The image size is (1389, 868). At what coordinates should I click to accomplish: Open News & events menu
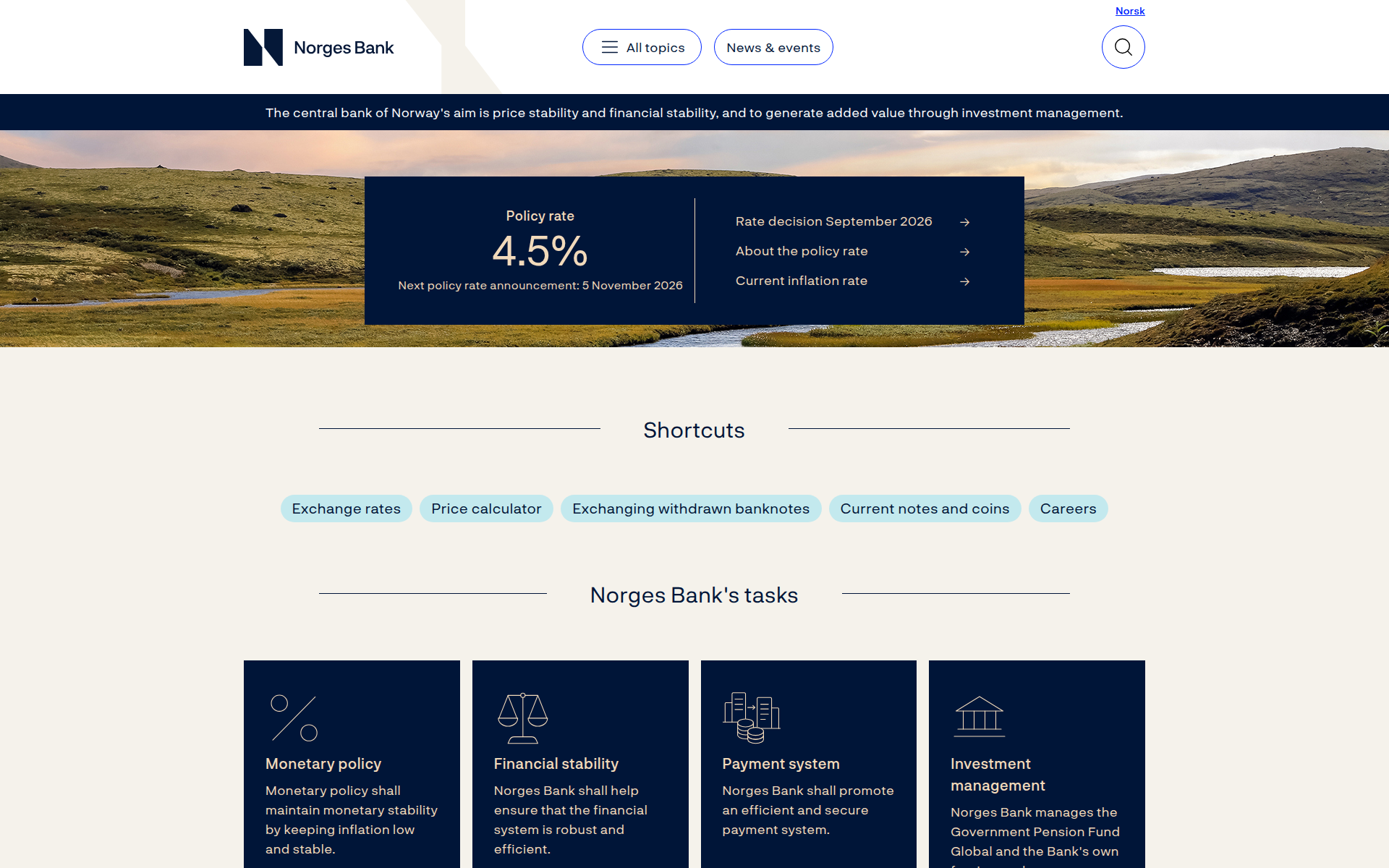[x=773, y=47]
